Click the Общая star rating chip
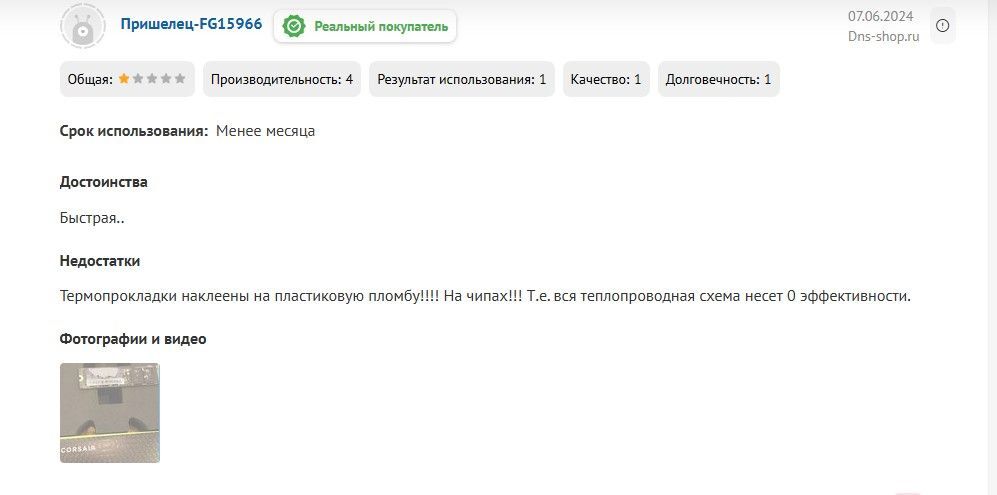Screen dimensions: 997x495 point(127,80)
